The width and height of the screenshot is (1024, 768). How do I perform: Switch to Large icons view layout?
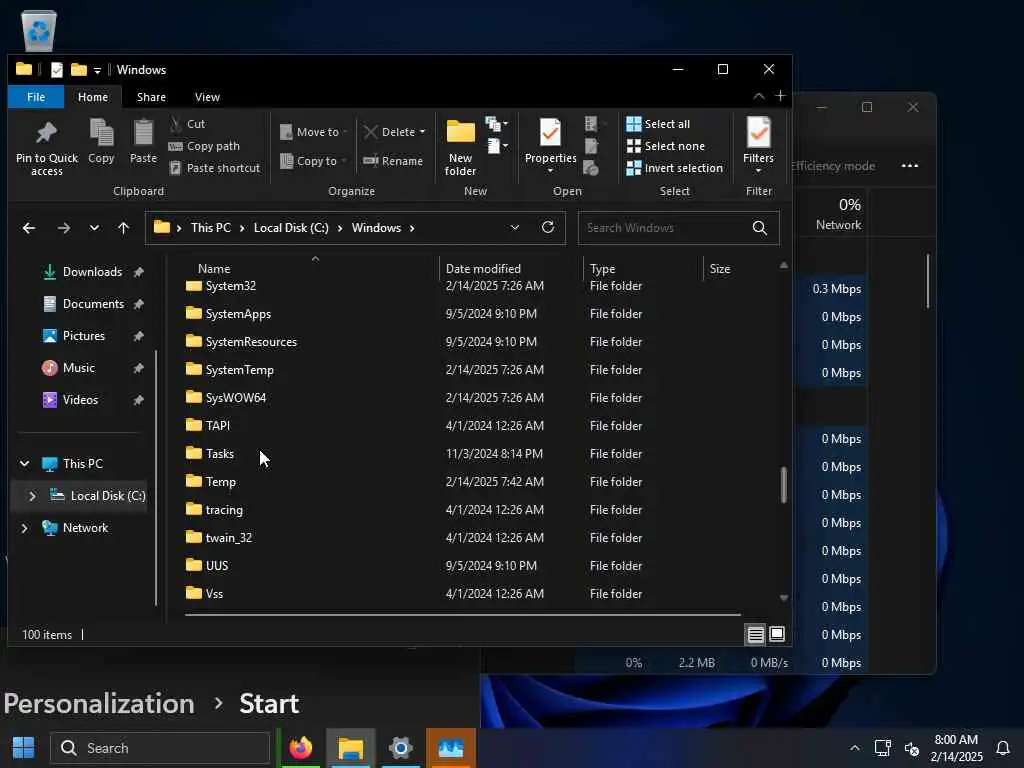[777, 634]
